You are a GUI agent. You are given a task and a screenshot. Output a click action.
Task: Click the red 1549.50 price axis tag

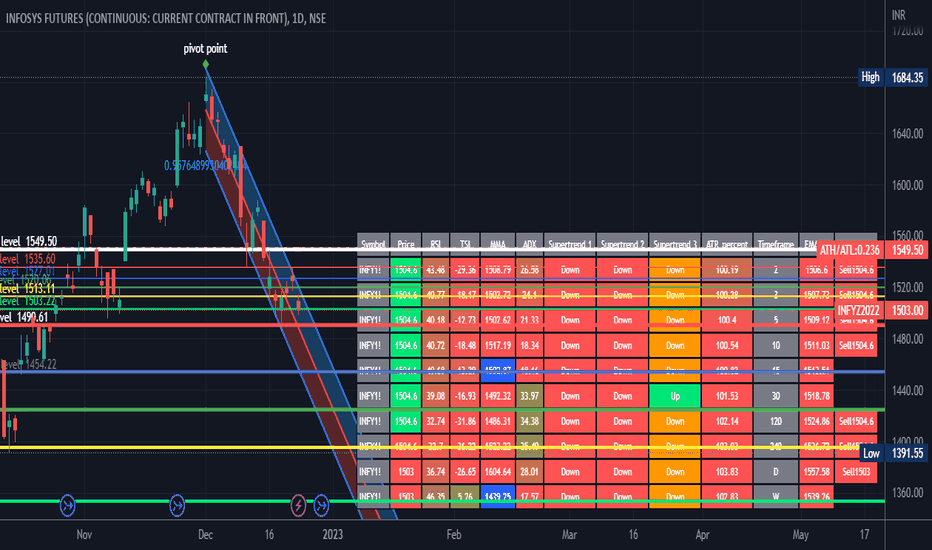[907, 250]
